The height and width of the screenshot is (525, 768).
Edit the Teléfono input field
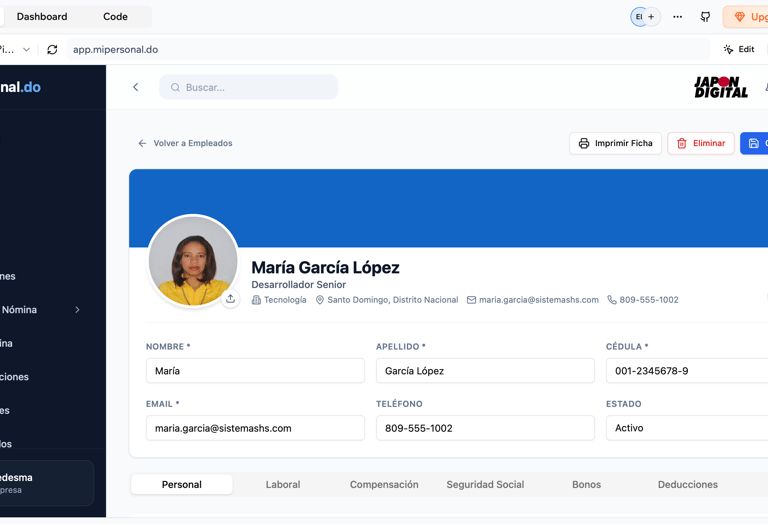pos(485,428)
